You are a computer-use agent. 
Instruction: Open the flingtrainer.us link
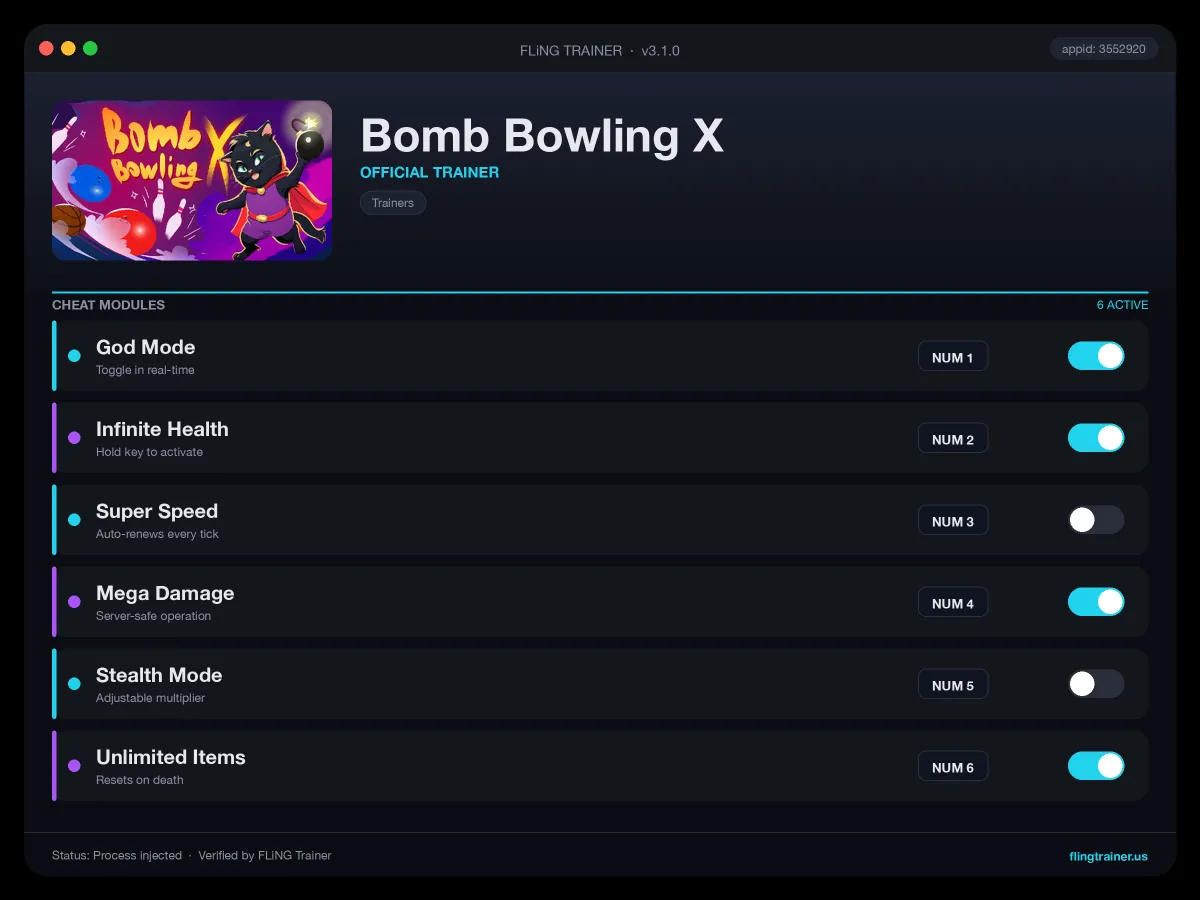(x=1108, y=856)
